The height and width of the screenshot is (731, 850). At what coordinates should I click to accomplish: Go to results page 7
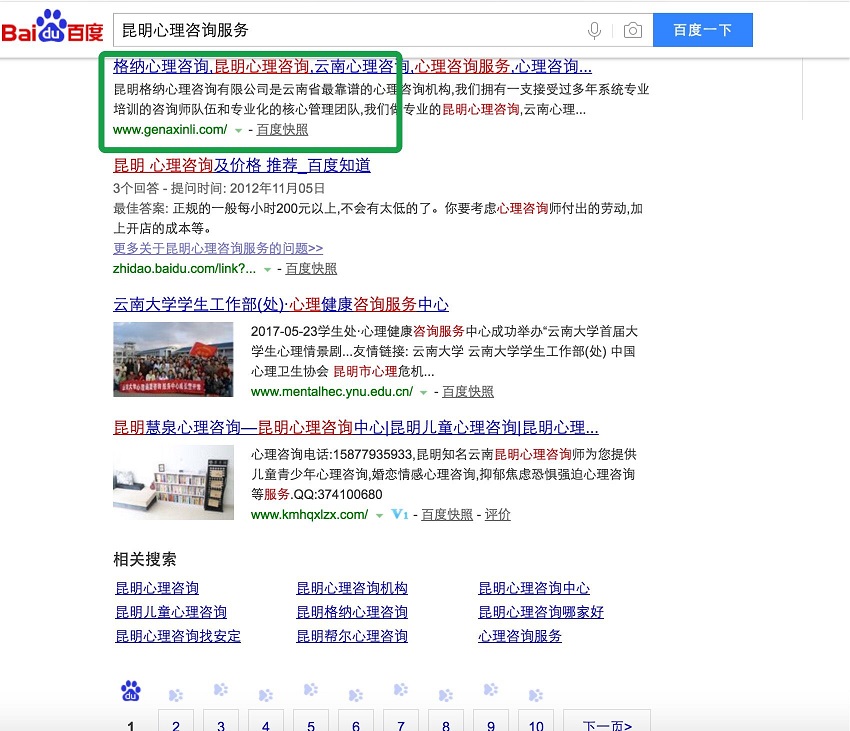[x=401, y=721]
